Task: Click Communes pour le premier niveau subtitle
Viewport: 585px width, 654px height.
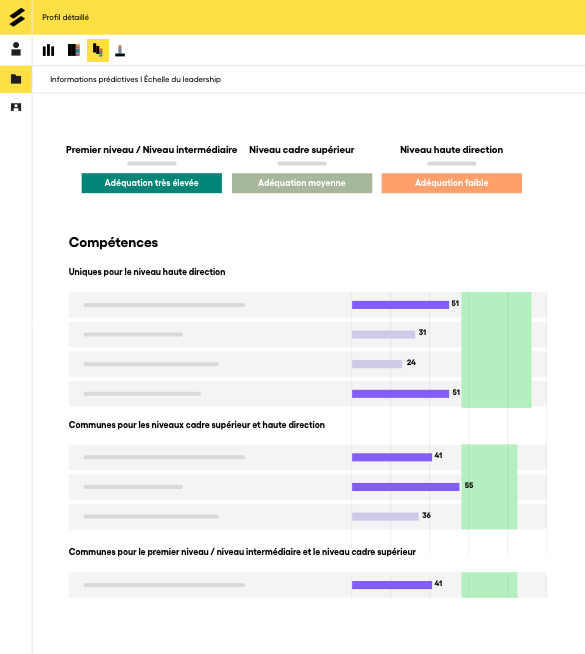Action: tap(242, 552)
